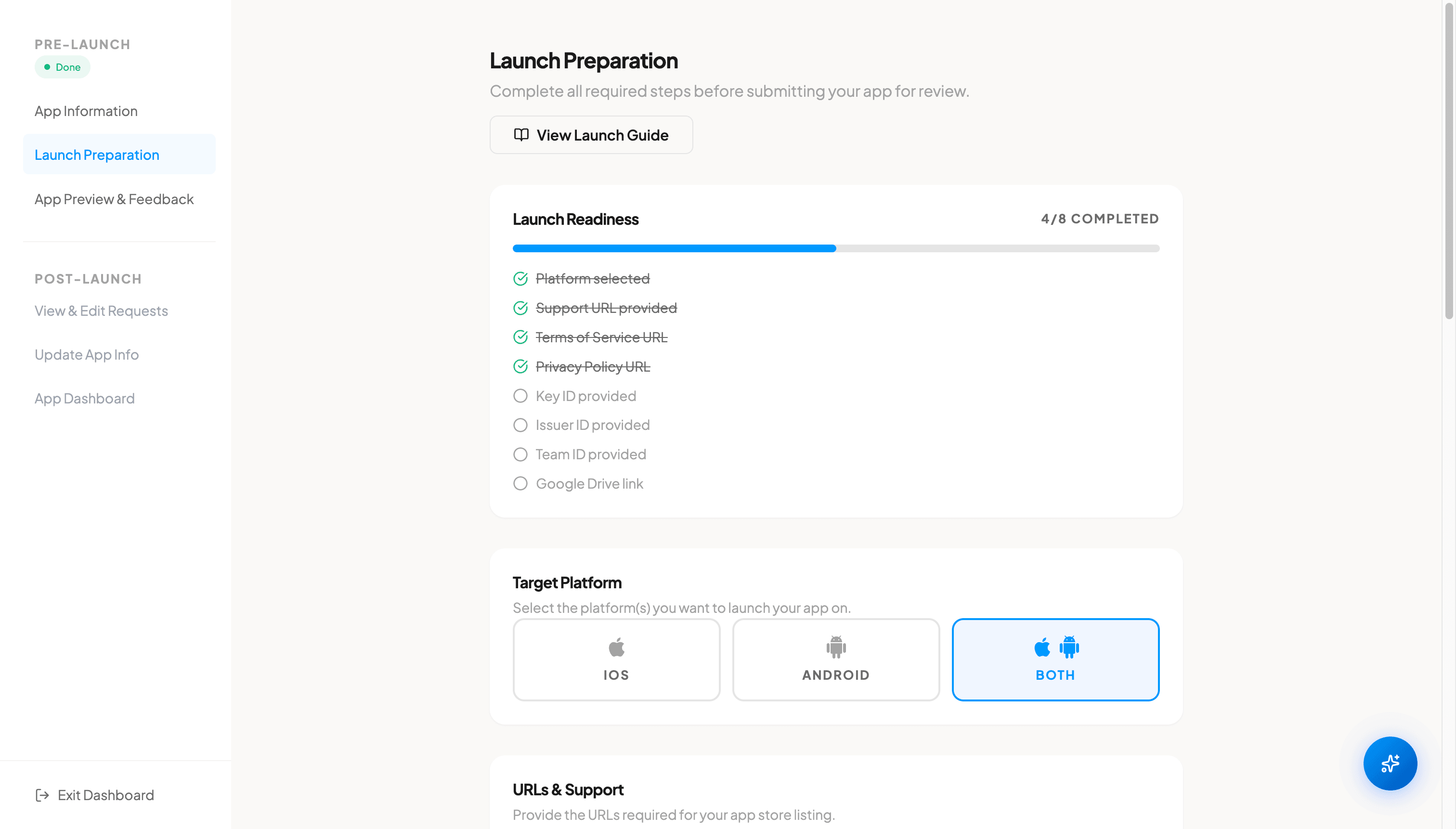Open App Information in the sidebar
The height and width of the screenshot is (829, 1456).
coord(119,111)
